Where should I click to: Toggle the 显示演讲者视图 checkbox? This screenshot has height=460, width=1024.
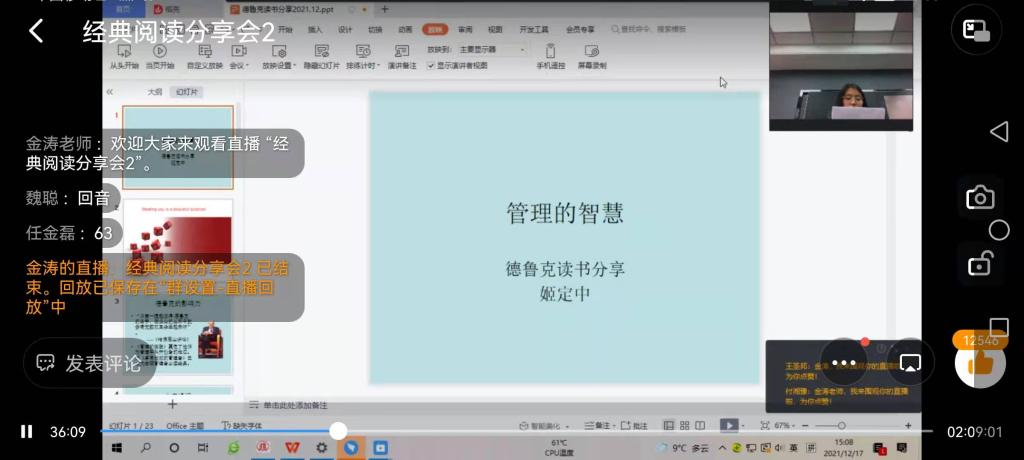click(432, 66)
